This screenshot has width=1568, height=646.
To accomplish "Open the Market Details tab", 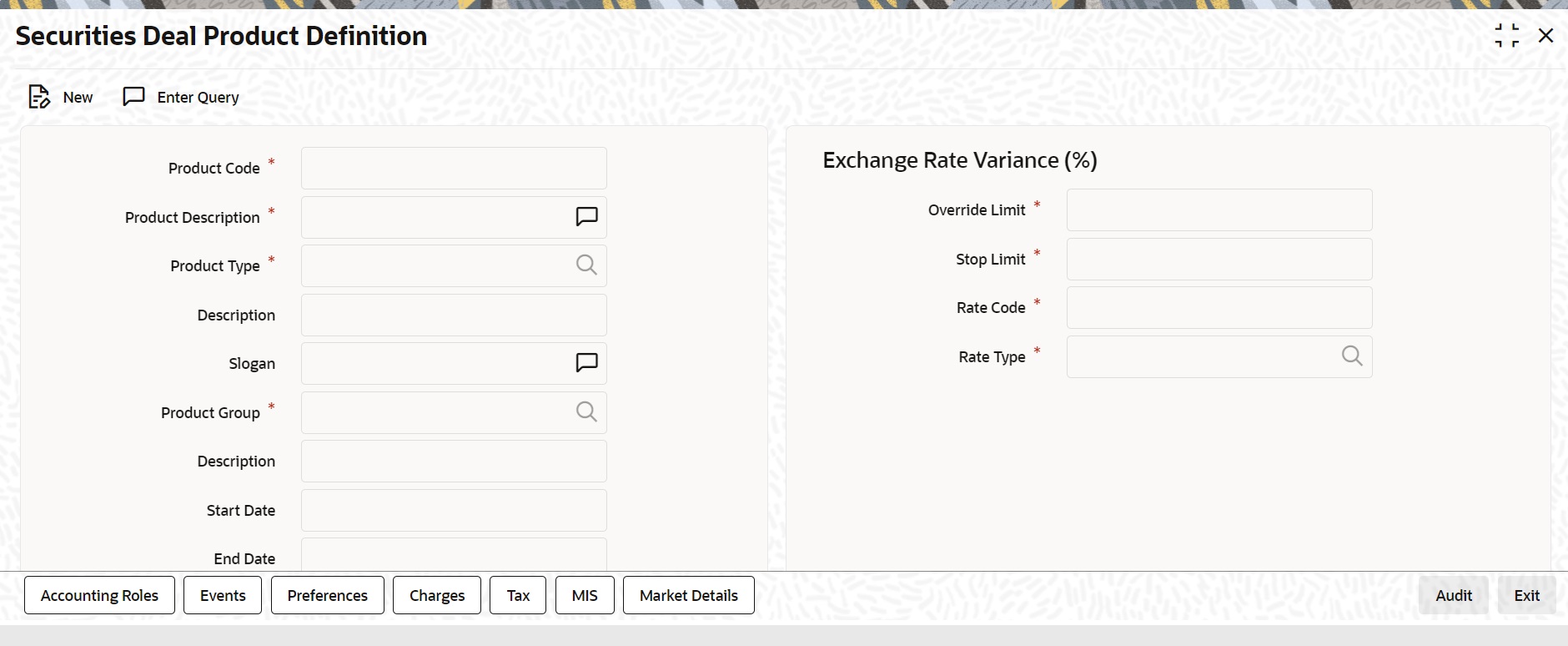I will click(689, 595).
